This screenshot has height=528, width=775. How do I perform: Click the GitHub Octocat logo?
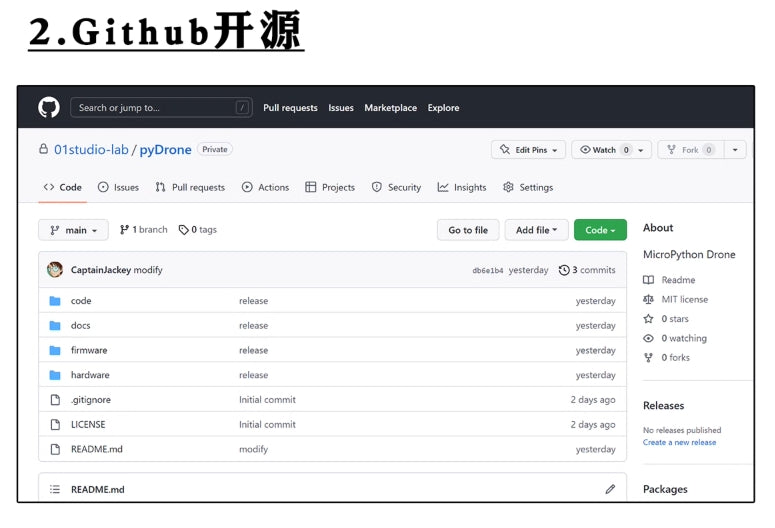pyautogui.click(x=49, y=107)
